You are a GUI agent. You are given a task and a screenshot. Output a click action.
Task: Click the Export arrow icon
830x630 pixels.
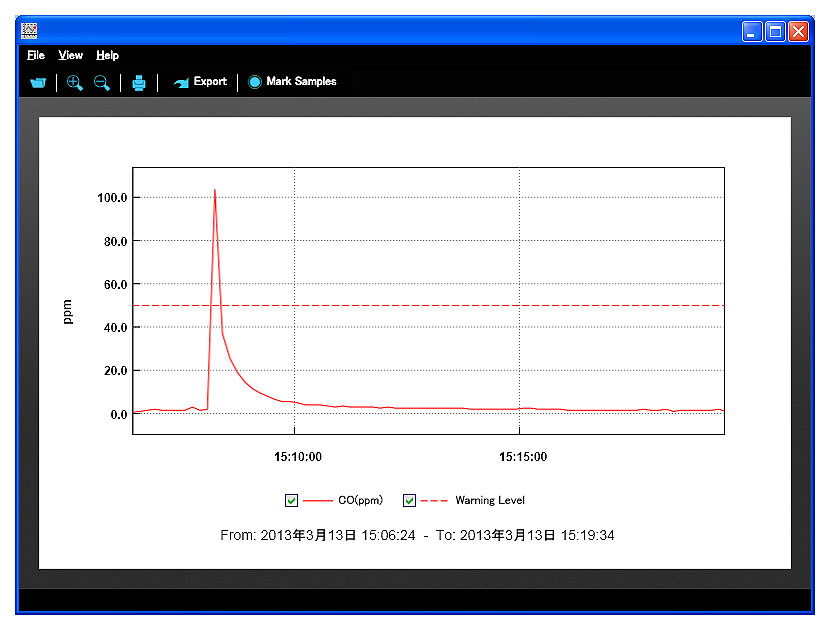pos(181,83)
